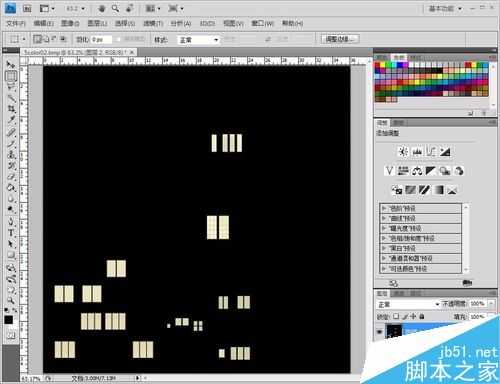This screenshot has width=500, height=384.
Task: Click the Zoom tool in application bar
Action: coord(115,8)
